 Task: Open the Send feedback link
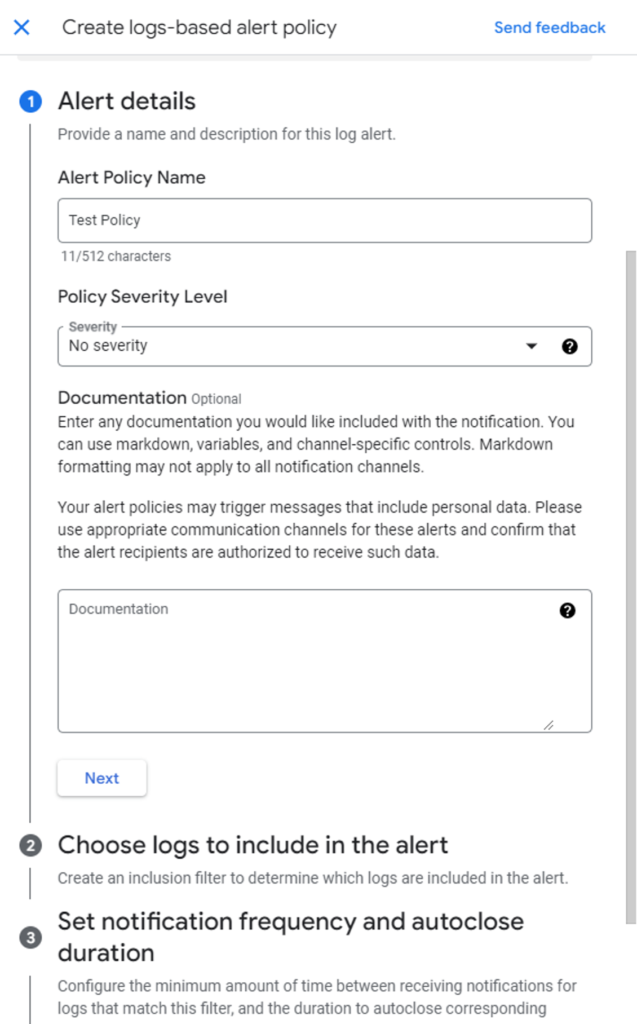(x=549, y=28)
